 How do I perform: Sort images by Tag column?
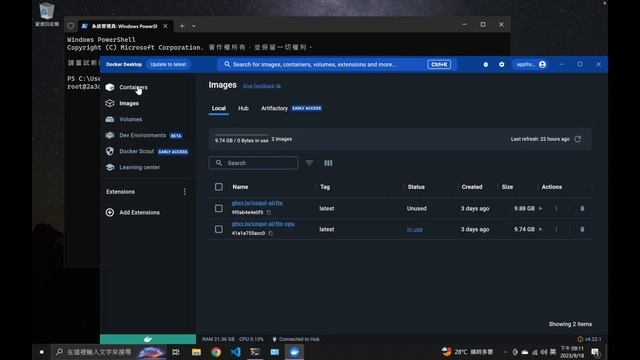325,187
